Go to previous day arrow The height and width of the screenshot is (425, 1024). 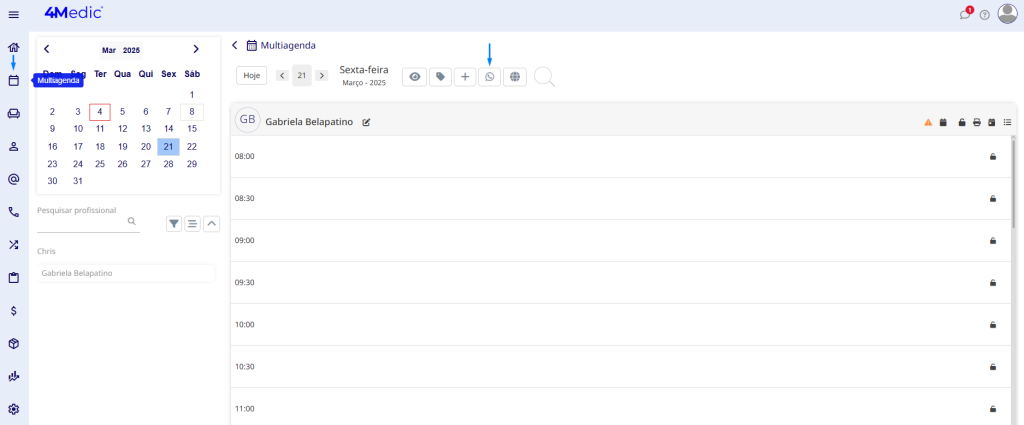tap(282, 76)
